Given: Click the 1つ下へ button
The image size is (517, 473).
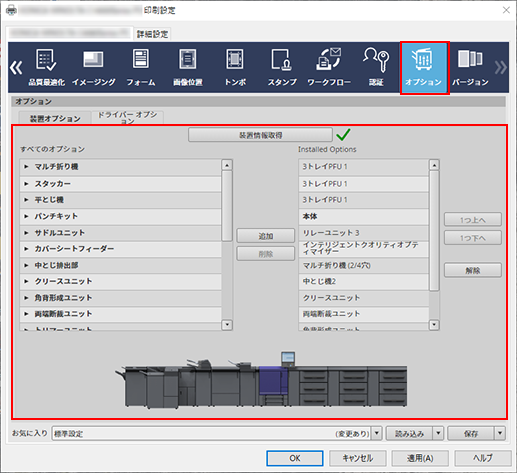Looking at the screenshot, I should 473,238.
